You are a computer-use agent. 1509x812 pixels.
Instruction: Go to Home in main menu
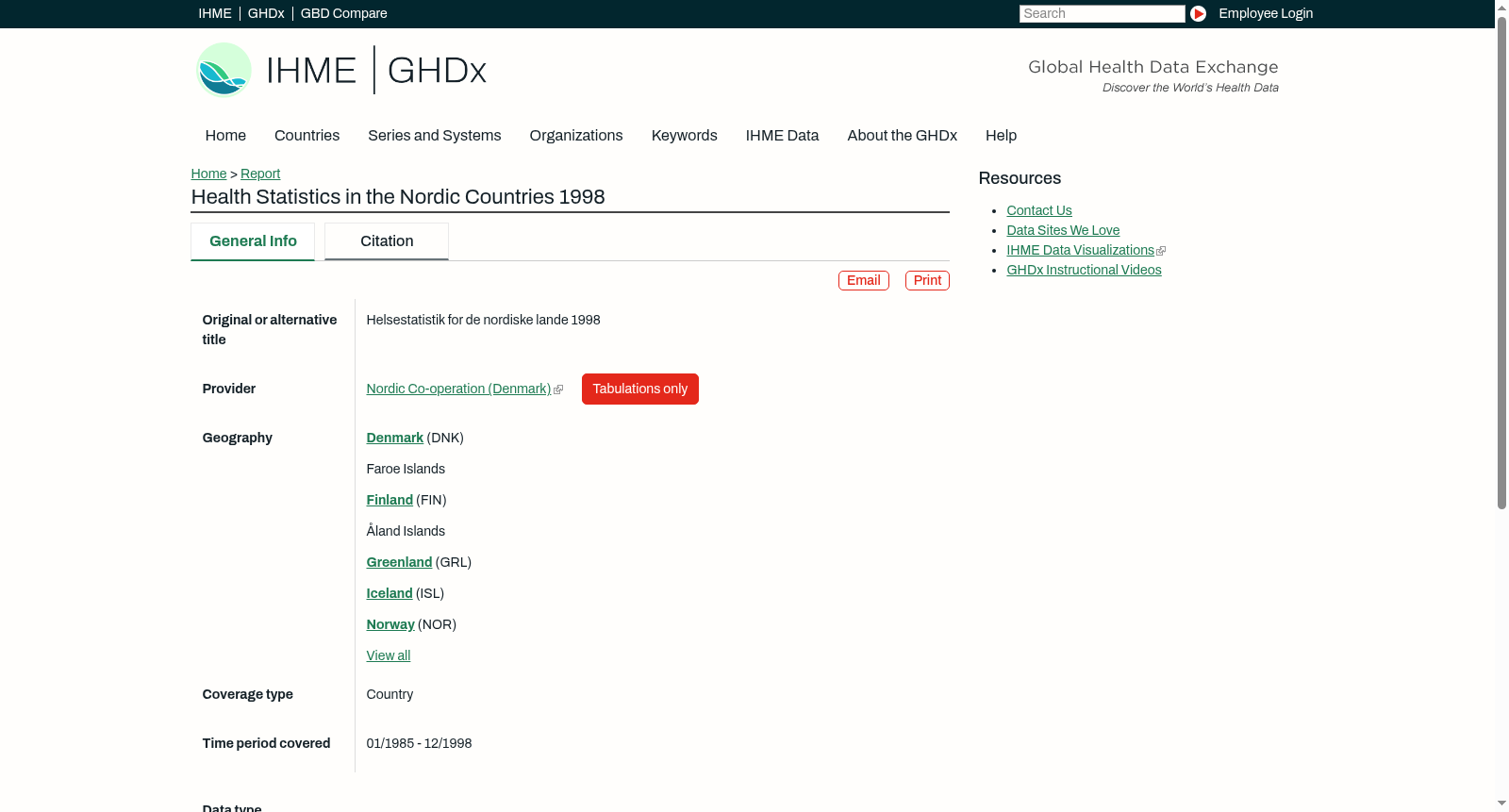click(x=225, y=136)
